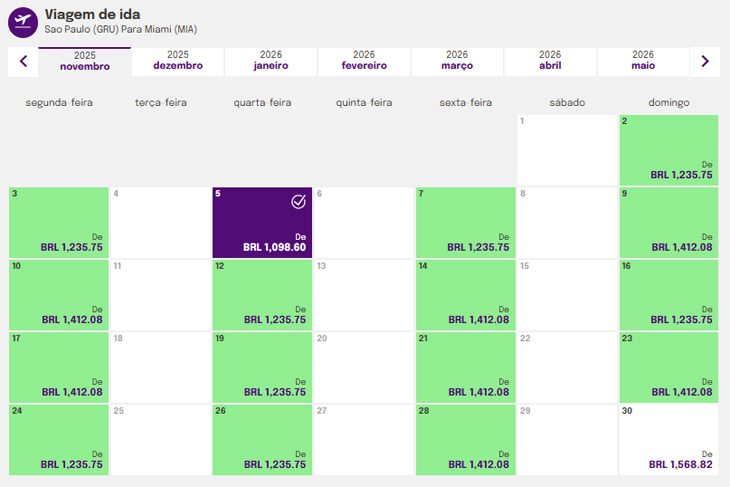Select the novembro 2025 tab
Image resolution: width=730 pixels, height=487 pixels.
click(85, 61)
